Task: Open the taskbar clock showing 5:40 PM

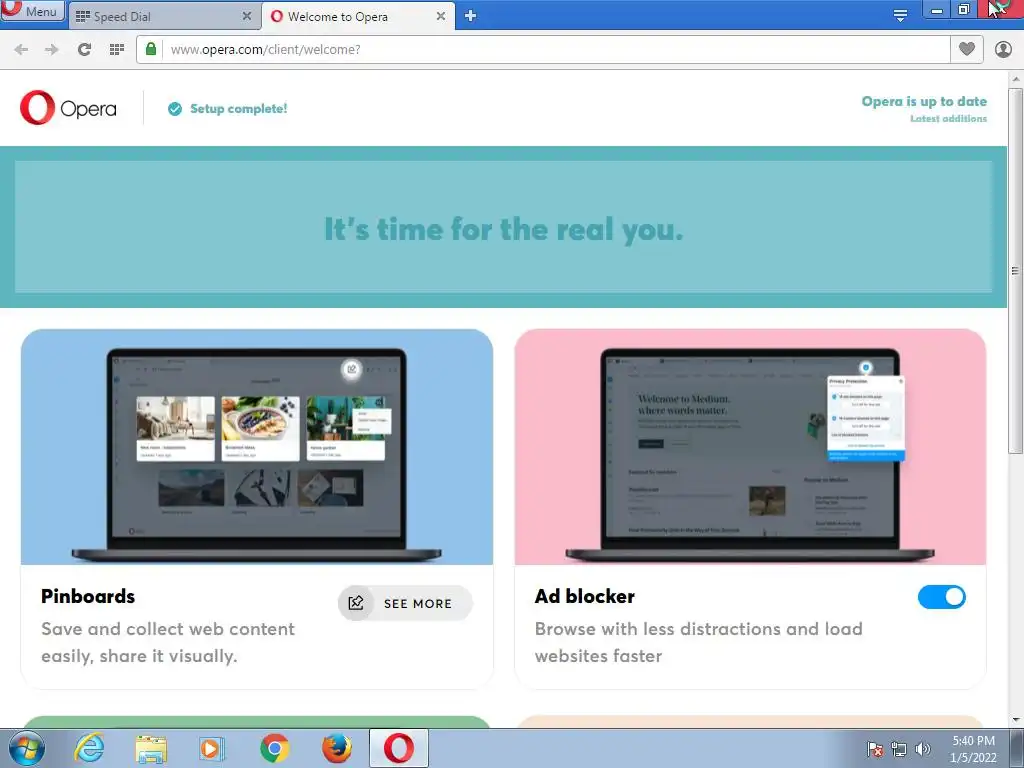Action: [973, 749]
